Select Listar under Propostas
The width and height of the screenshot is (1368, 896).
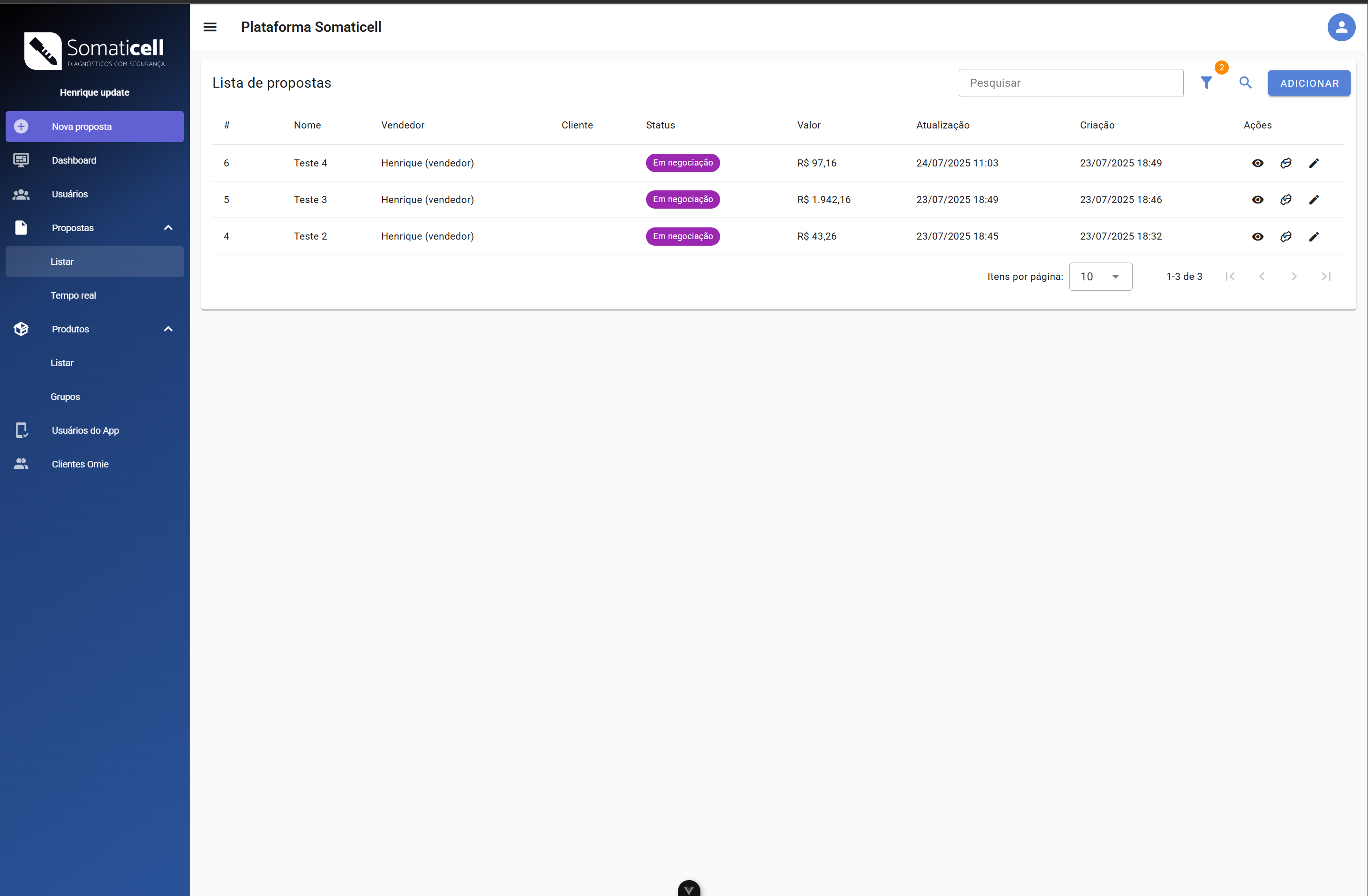tap(94, 262)
